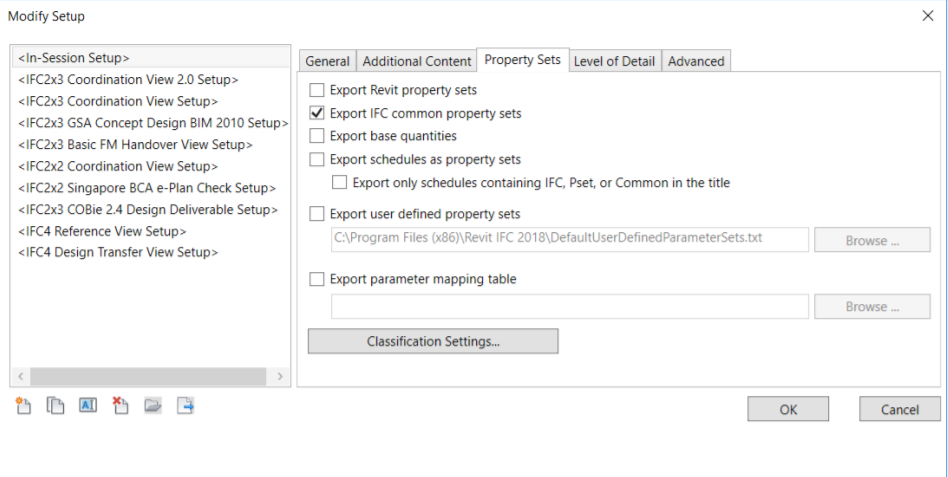Toggle Export user defined property sets
The image size is (948, 477).
pos(317,214)
